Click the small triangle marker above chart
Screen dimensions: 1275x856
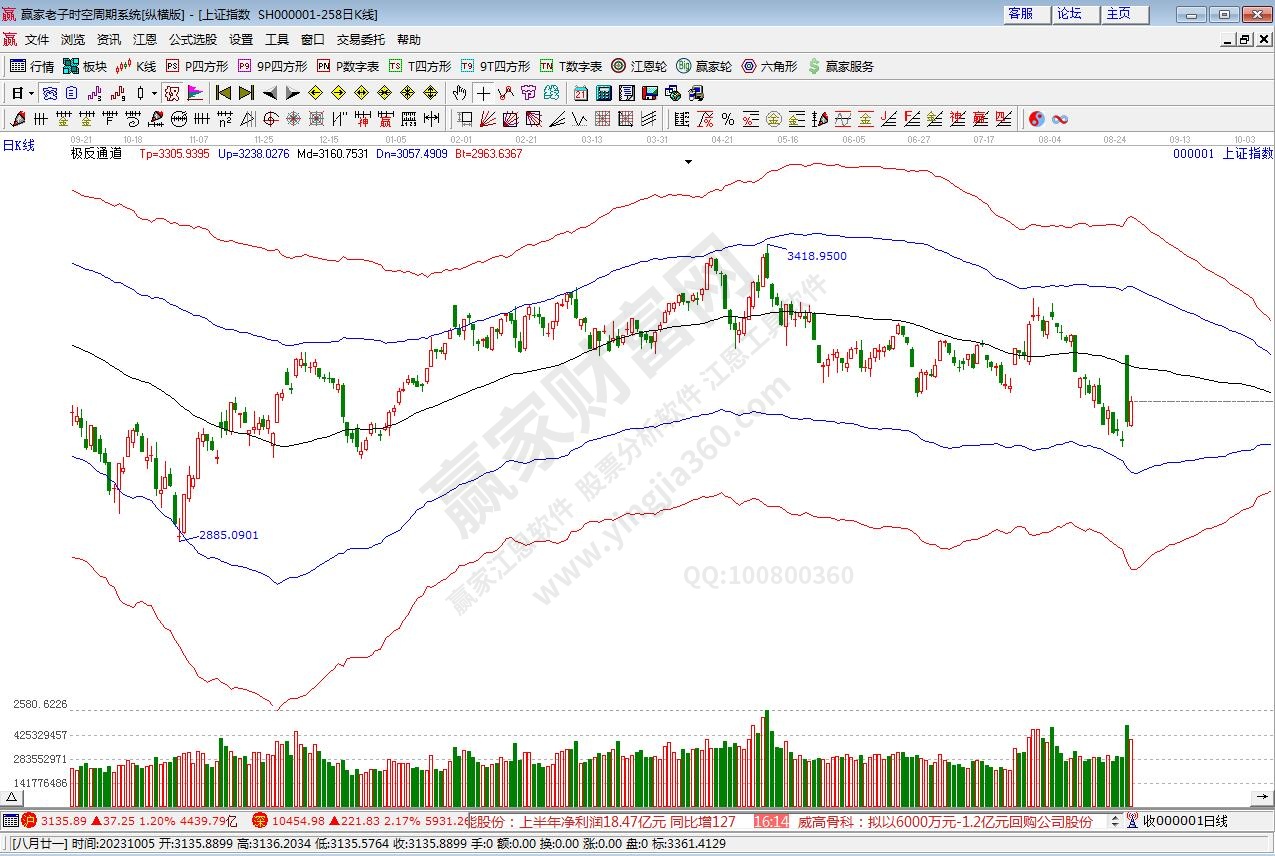(x=688, y=161)
